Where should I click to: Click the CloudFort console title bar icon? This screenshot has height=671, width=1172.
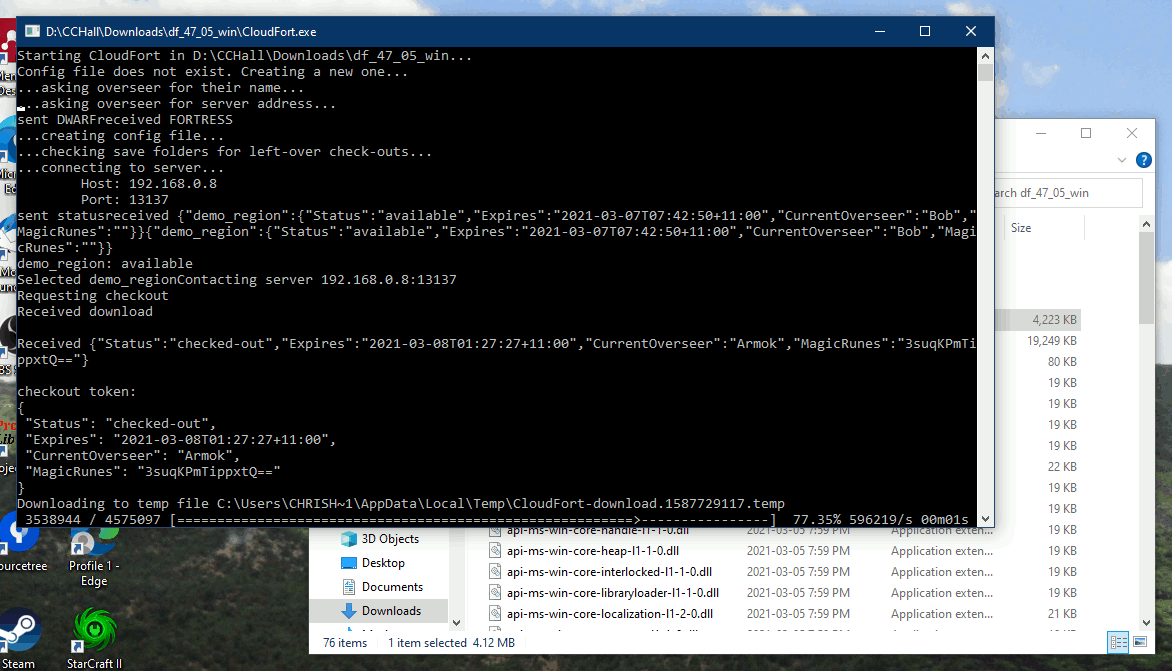(32, 31)
